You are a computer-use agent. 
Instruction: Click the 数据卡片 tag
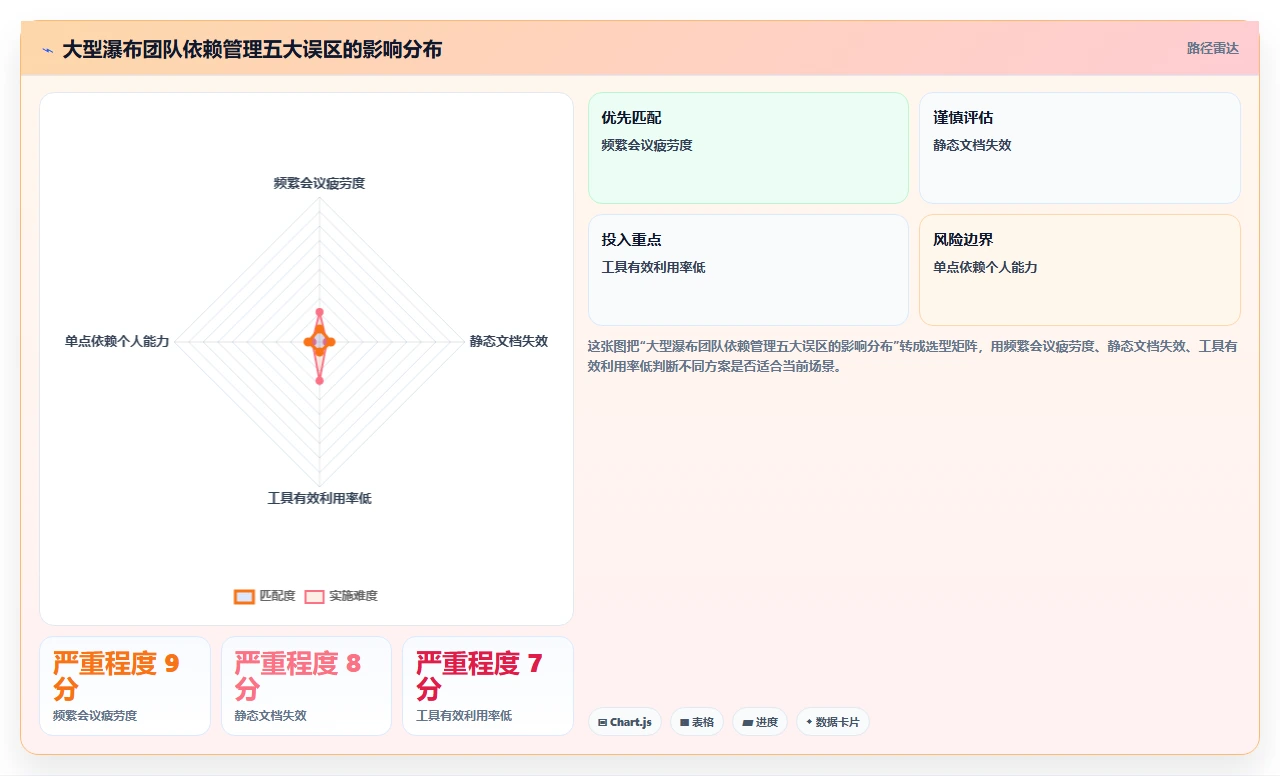click(x=833, y=722)
